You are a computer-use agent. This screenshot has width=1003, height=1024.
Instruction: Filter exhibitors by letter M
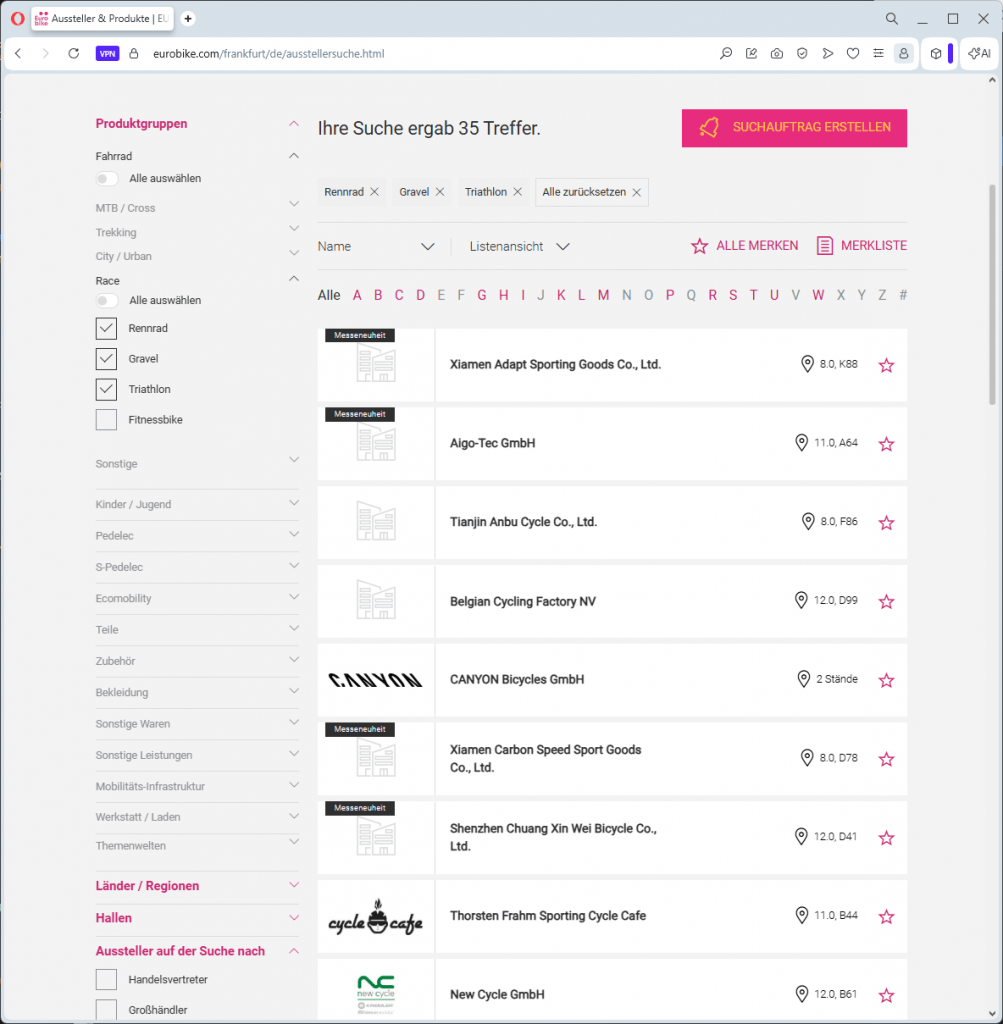[x=603, y=295]
